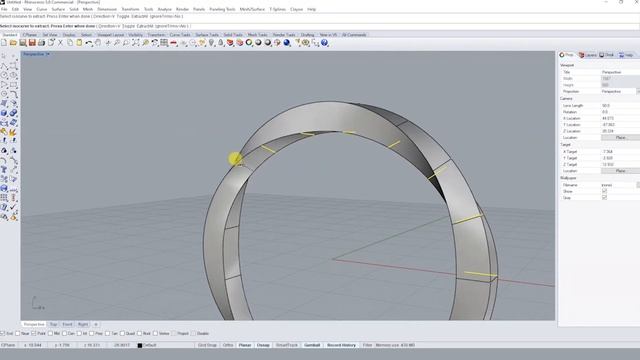Toggle the Near object snap checkbox
Viewport: 640px width, 360px height.
(18, 333)
